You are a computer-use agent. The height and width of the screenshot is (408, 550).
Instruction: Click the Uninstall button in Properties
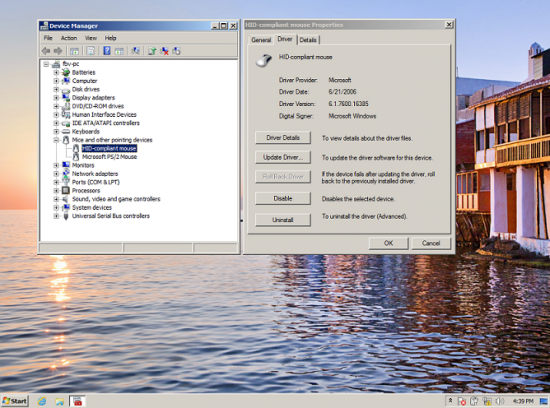283,220
